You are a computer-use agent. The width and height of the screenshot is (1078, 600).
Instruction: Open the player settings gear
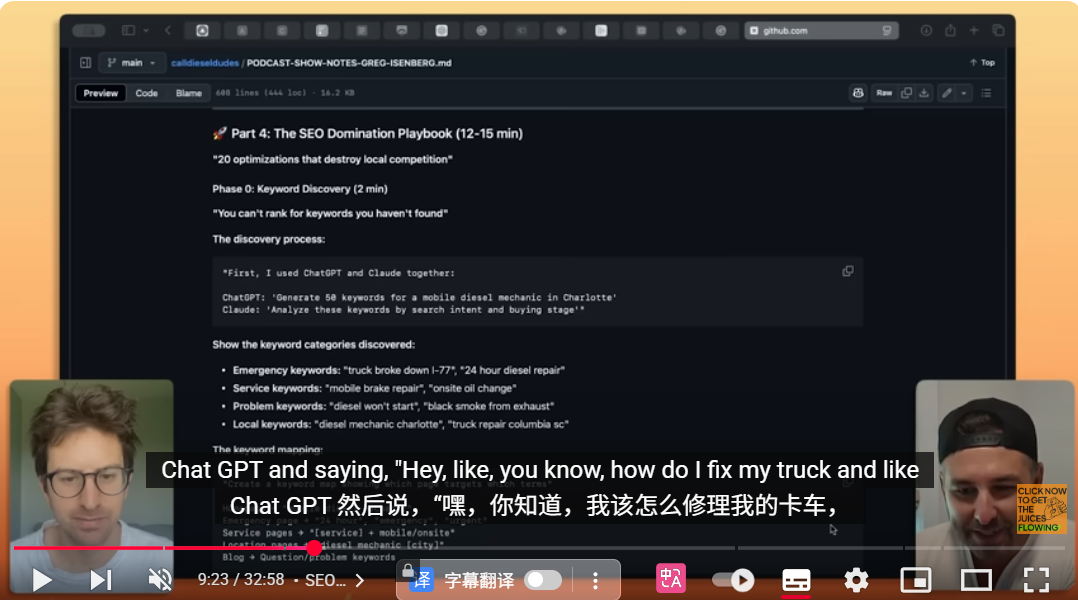(856, 581)
